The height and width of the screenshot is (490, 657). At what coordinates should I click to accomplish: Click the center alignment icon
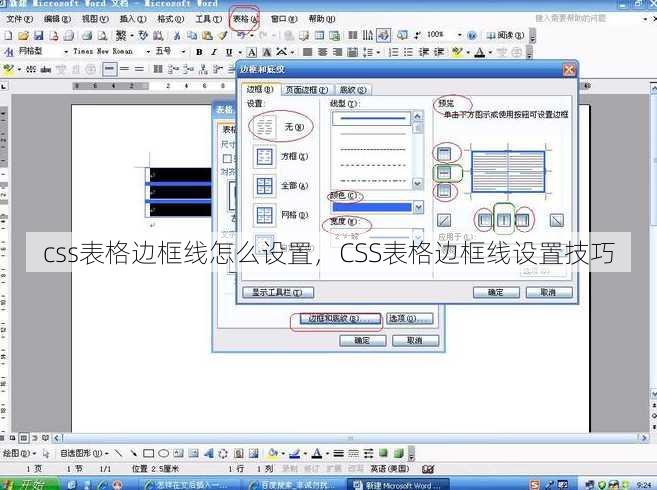click(322, 52)
